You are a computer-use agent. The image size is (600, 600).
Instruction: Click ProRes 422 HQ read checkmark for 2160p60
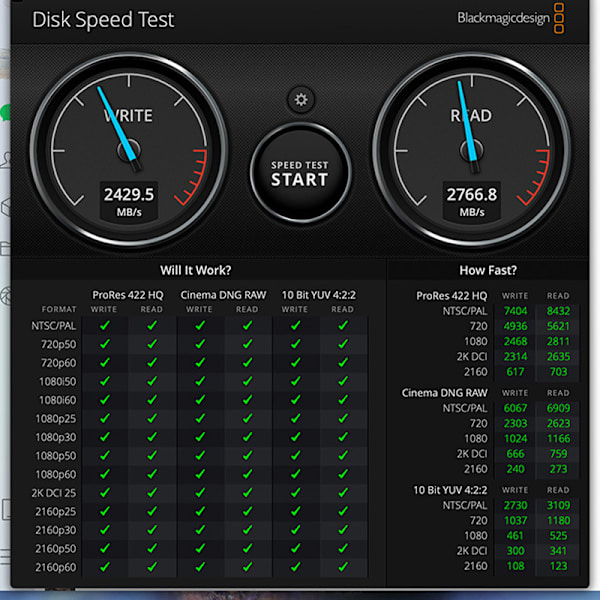[152, 567]
